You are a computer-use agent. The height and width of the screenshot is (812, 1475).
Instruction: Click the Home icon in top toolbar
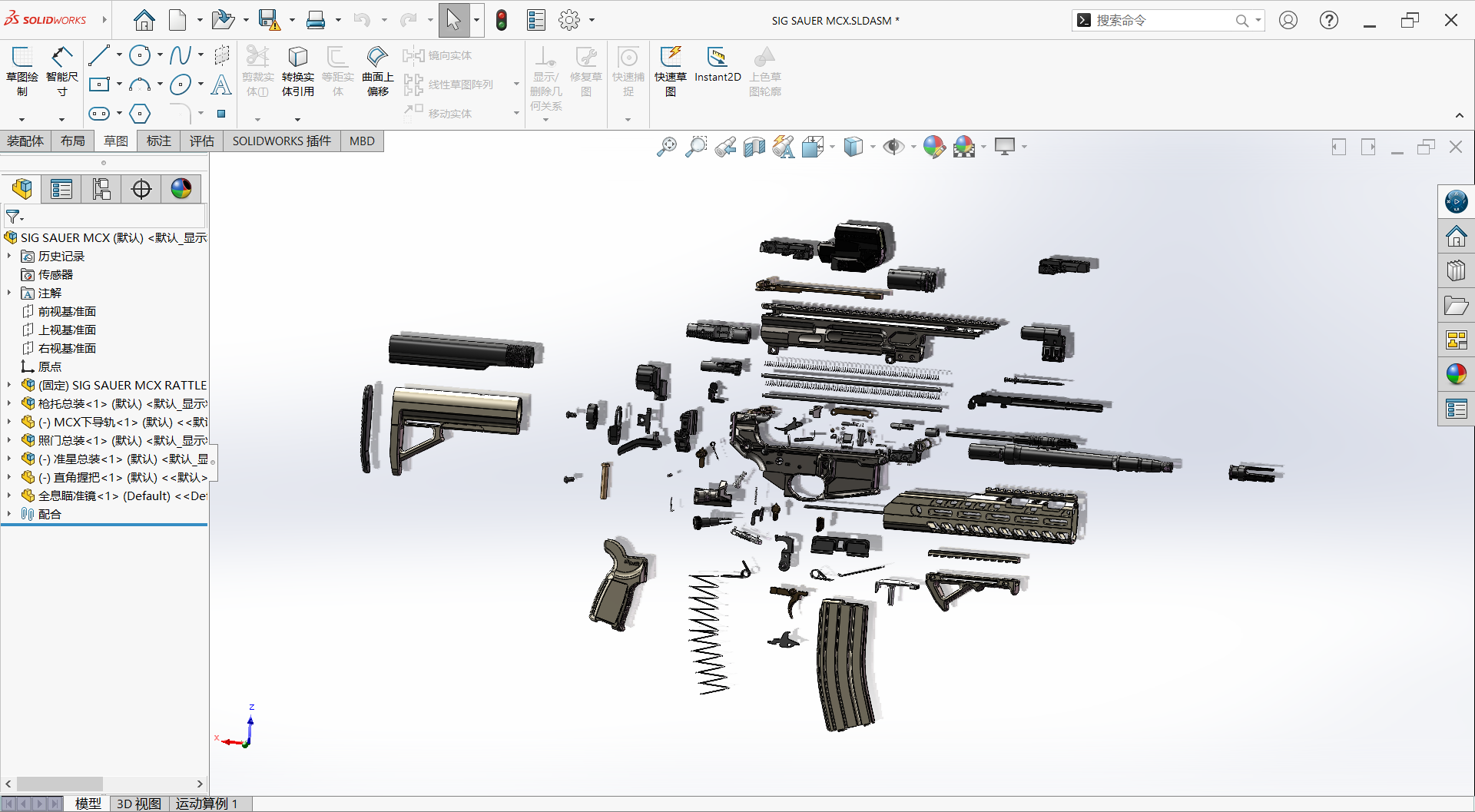[144, 20]
